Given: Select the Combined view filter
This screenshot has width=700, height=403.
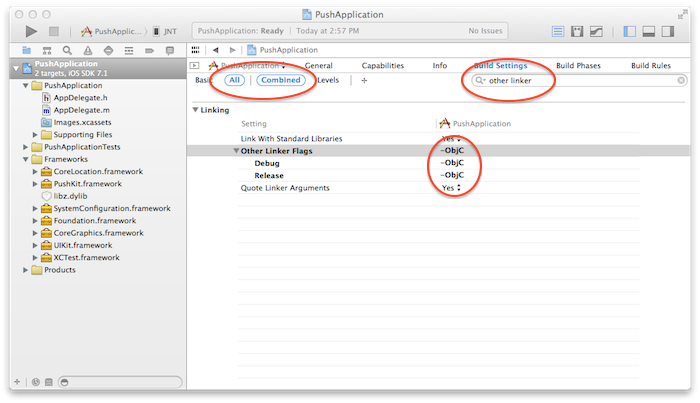Looking at the screenshot, I should coord(281,80).
